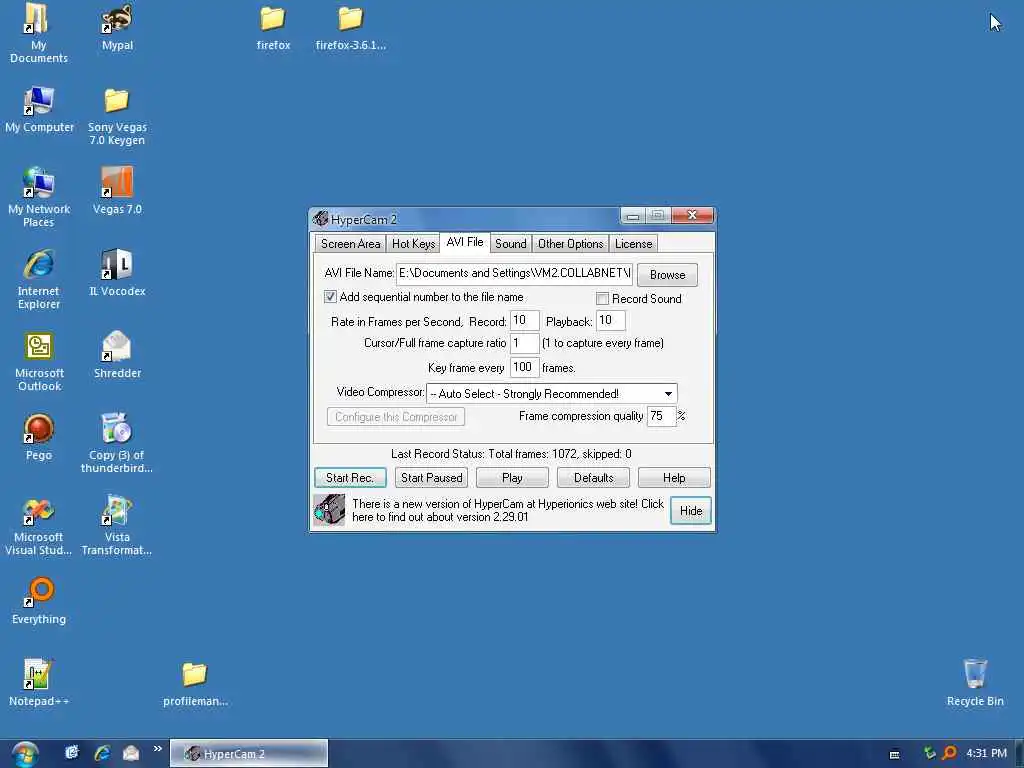Image resolution: width=1024 pixels, height=768 pixels.
Task: Toggle Add sequential number to file name
Action: click(330, 296)
